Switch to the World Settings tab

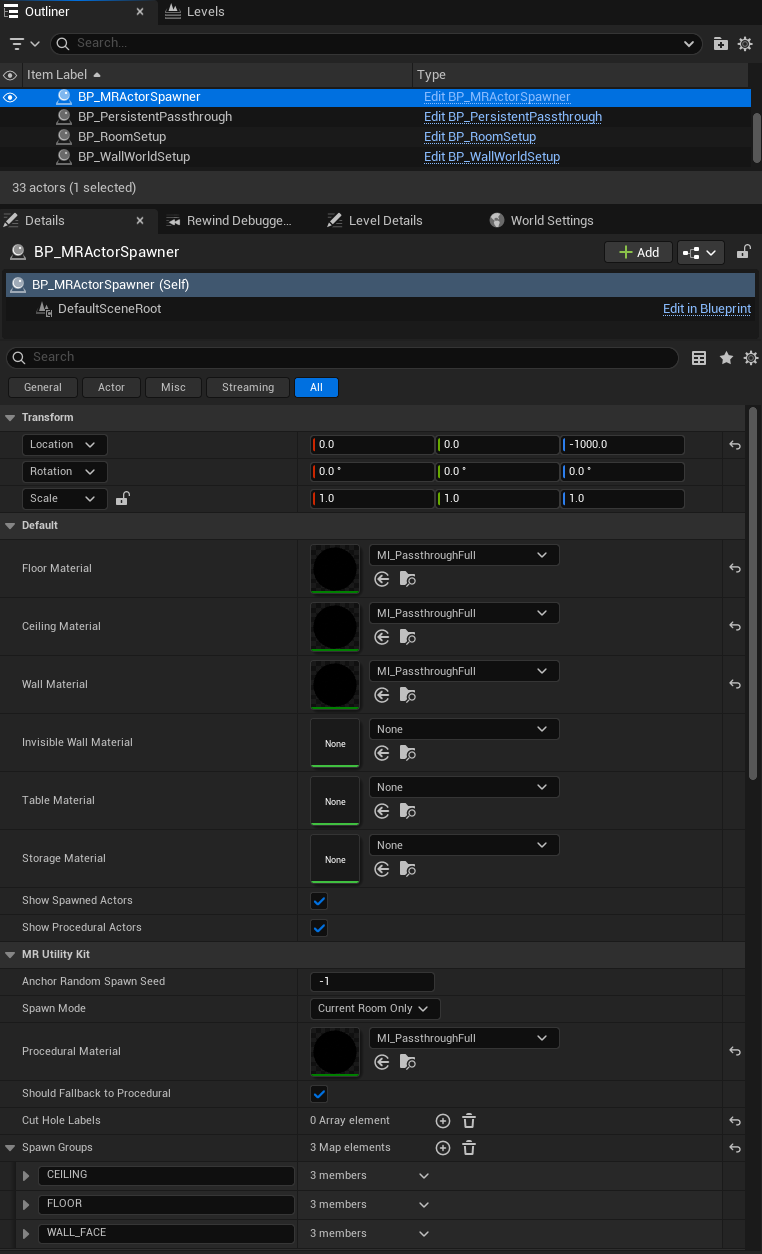click(x=551, y=221)
